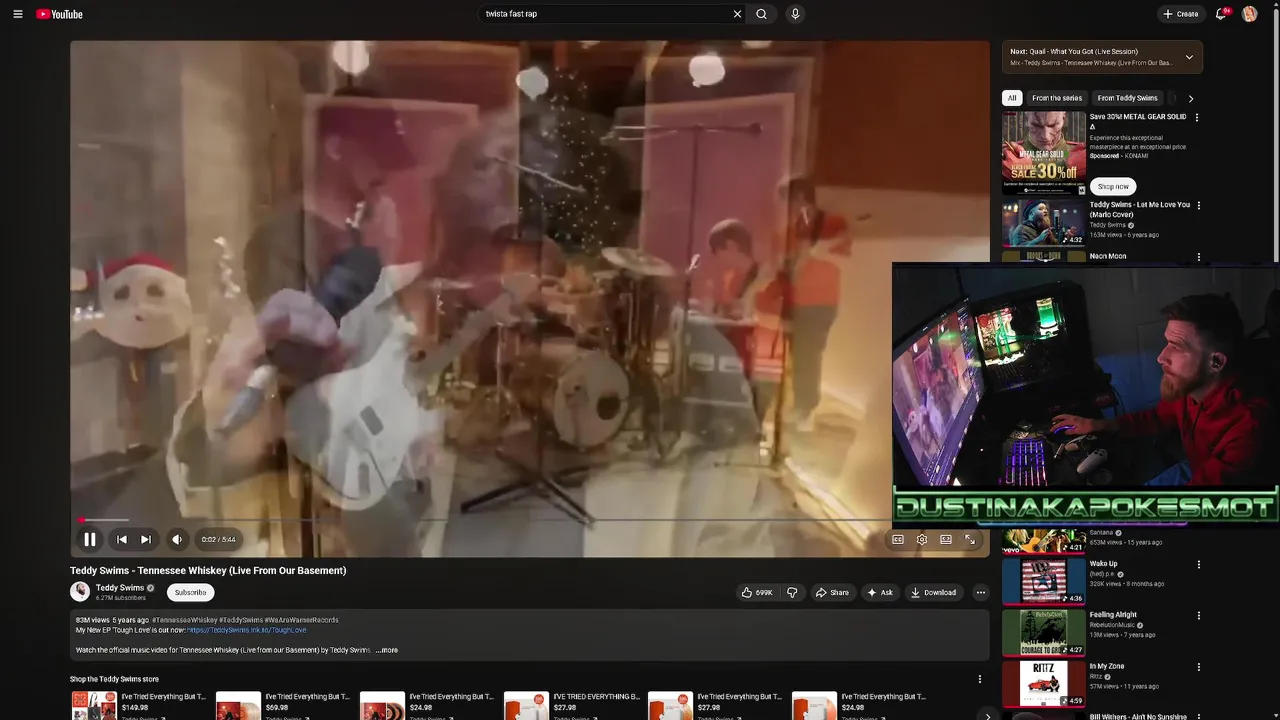Enter full screen mode
Viewport: 1280px width, 720px height.
(970, 539)
